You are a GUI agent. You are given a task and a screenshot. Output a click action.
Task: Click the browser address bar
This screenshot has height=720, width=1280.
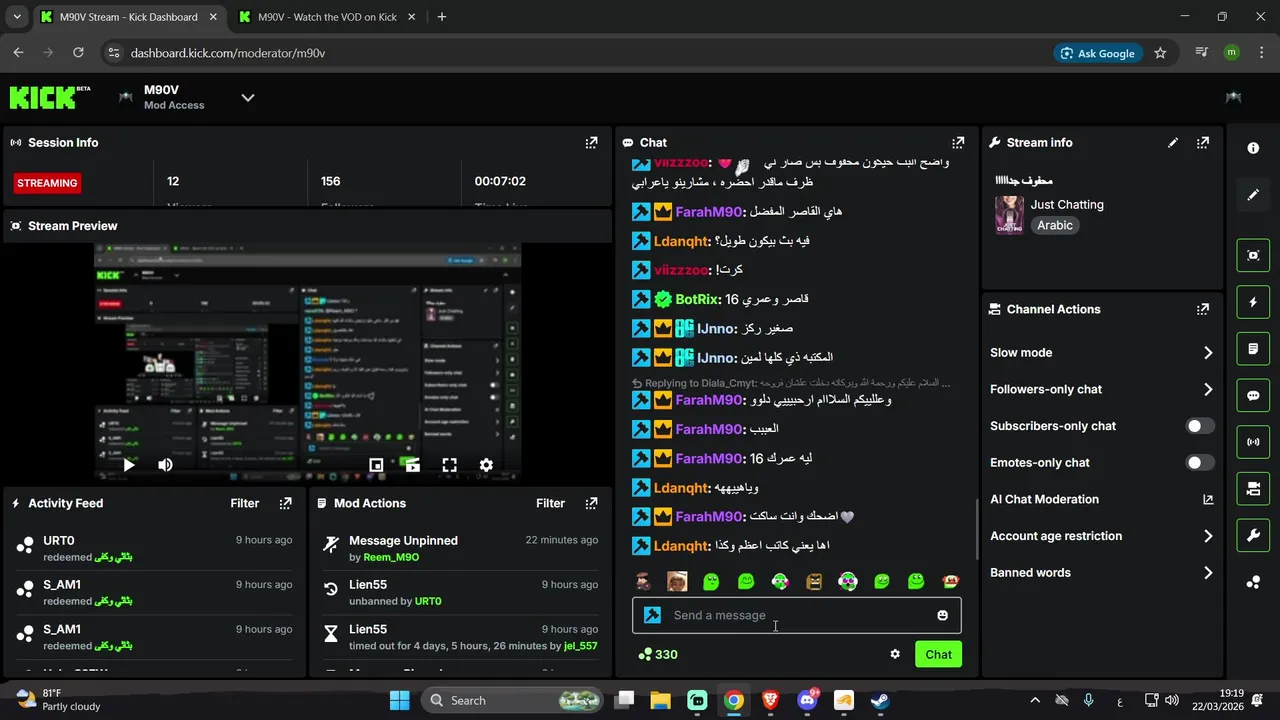pyautogui.click(x=580, y=53)
